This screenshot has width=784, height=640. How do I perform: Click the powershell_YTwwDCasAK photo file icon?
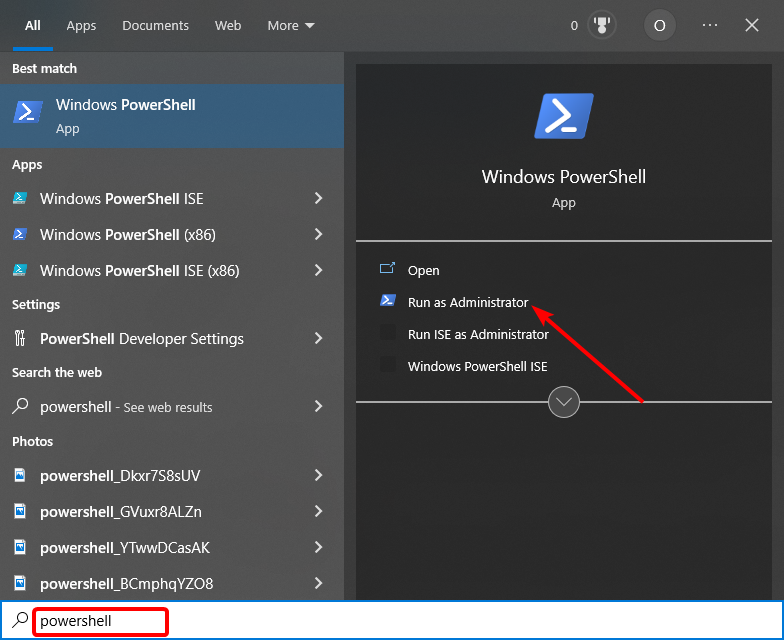[20, 547]
